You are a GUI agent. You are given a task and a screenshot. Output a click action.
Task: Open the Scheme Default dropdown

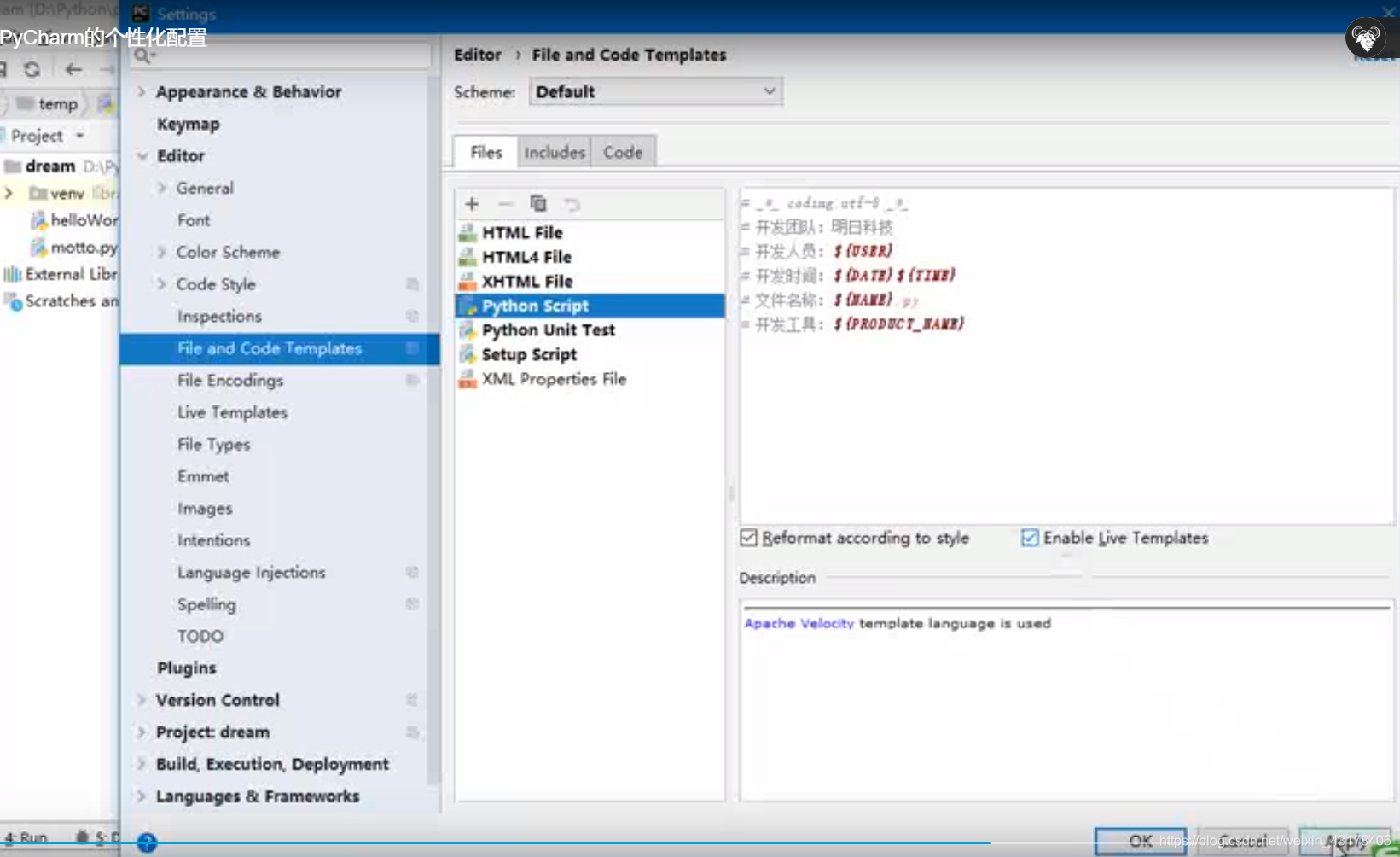[x=655, y=91]
